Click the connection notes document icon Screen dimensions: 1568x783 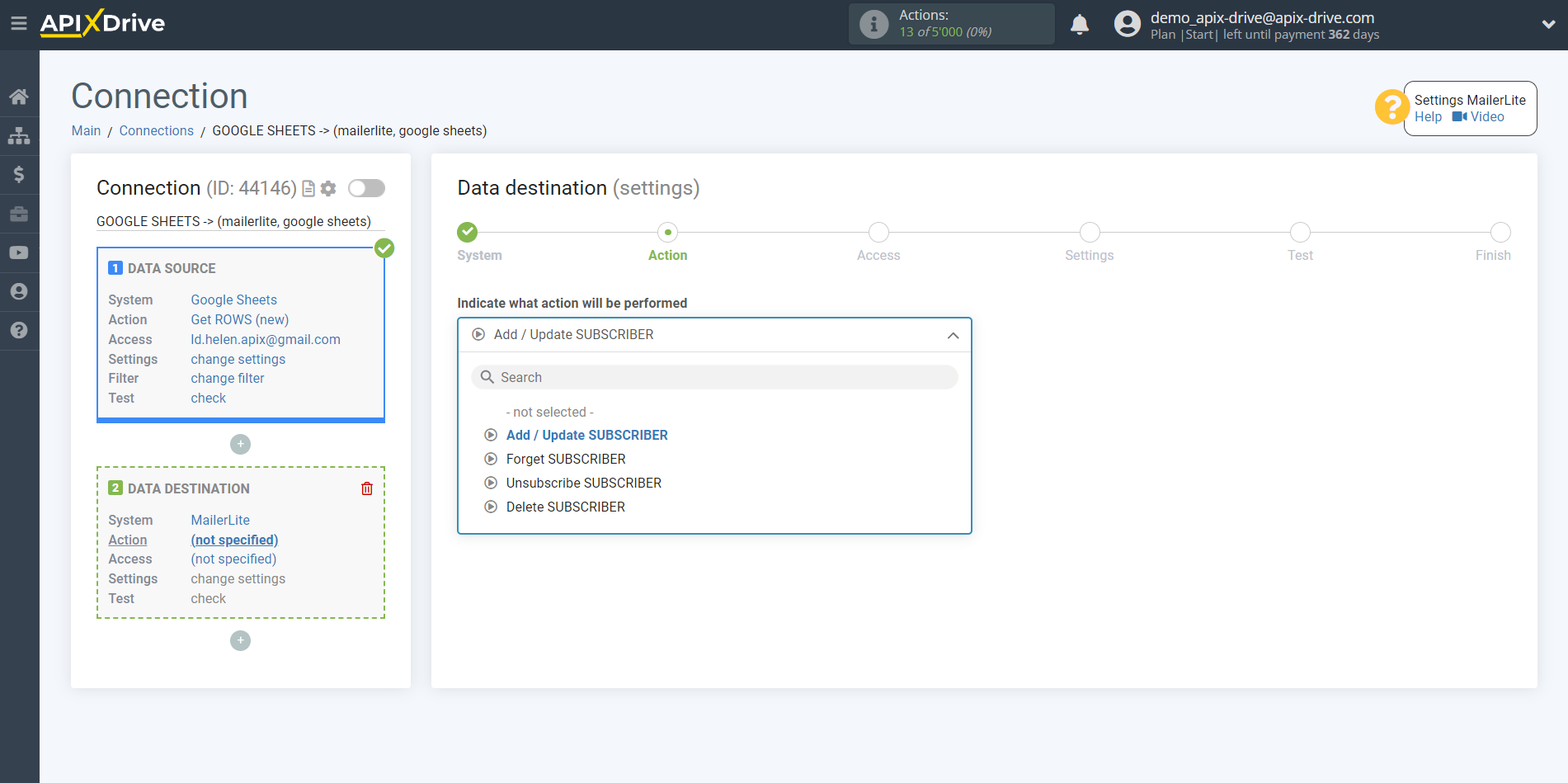click(x=308, y=189)
